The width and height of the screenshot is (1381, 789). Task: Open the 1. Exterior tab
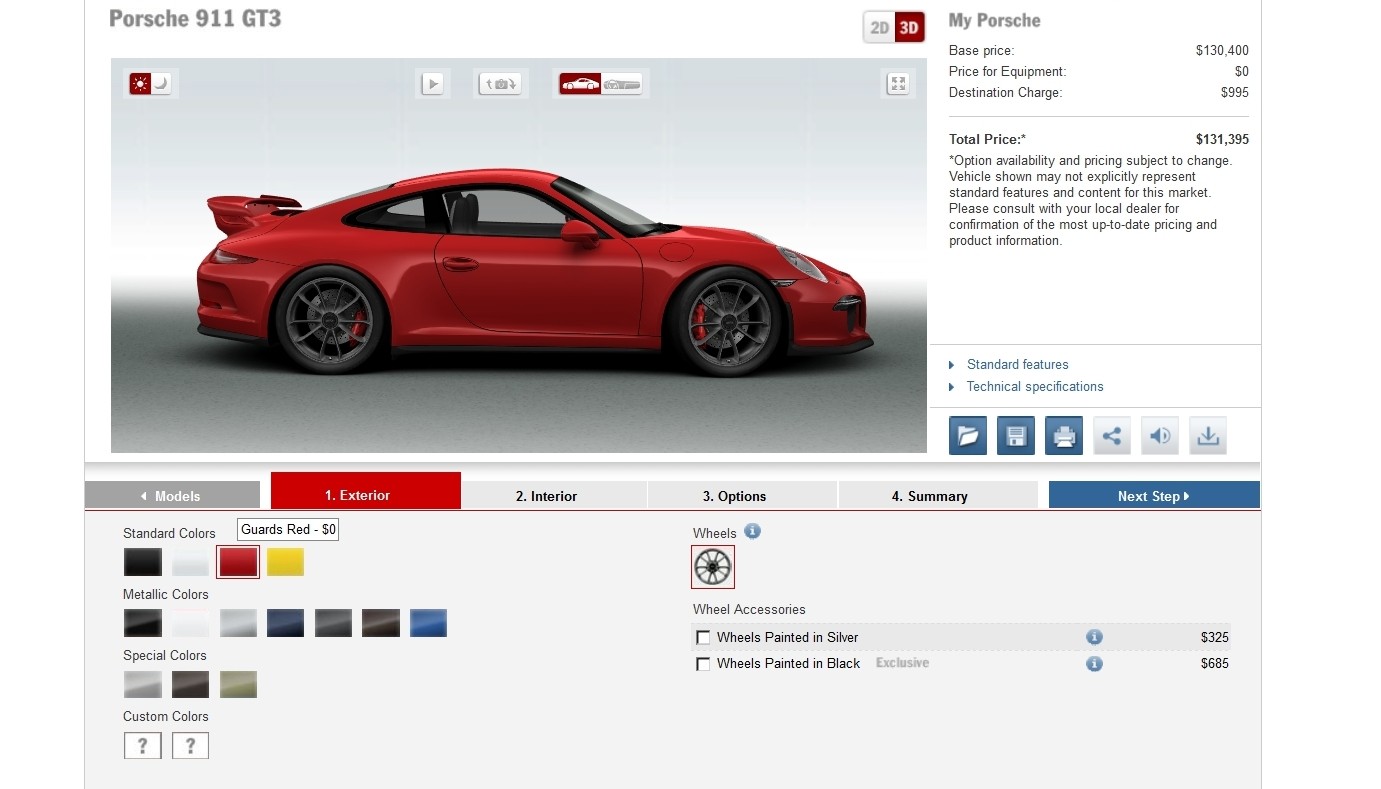coord(366,491)
